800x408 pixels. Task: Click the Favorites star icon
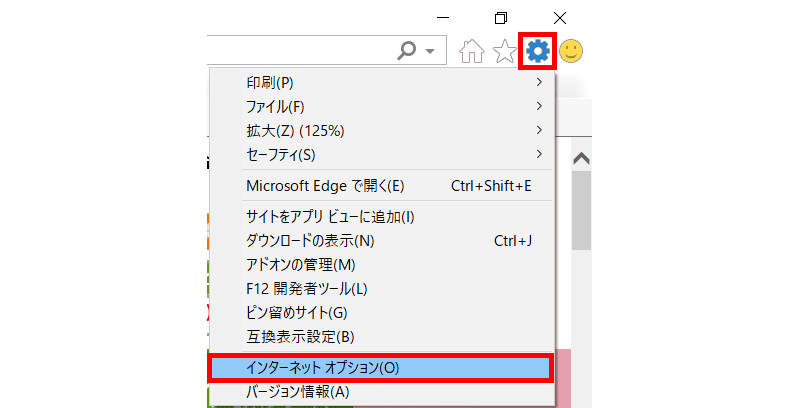tap(504, 50)
